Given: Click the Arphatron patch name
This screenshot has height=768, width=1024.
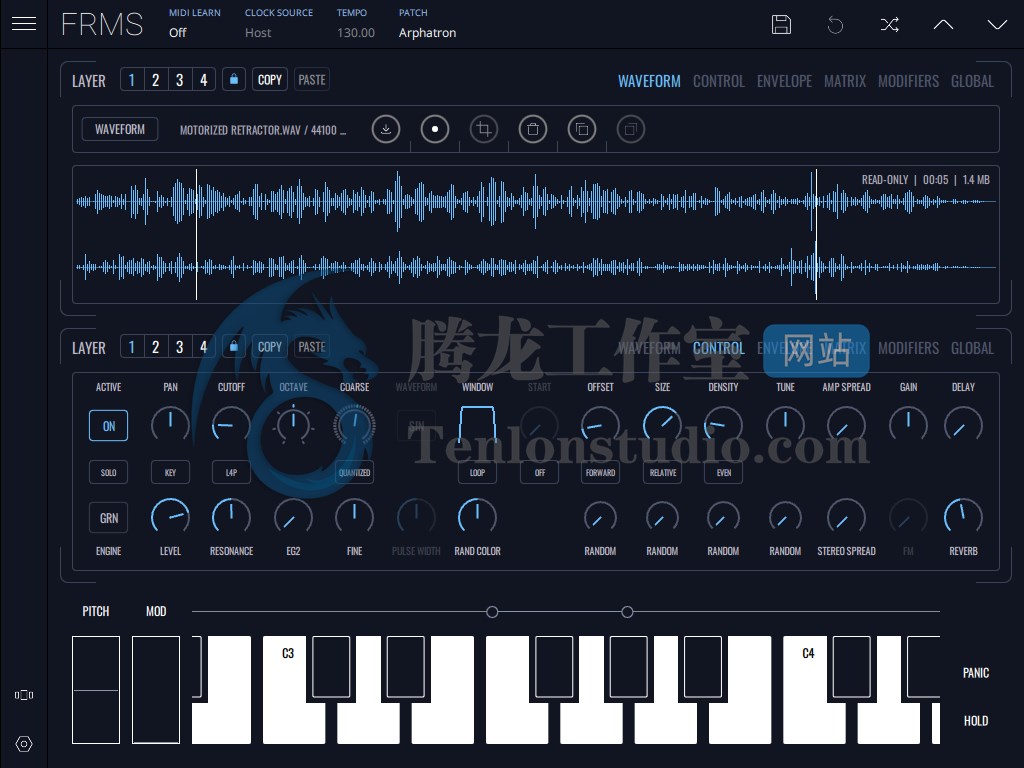Looking at the screenshot, I should (427, 33).
